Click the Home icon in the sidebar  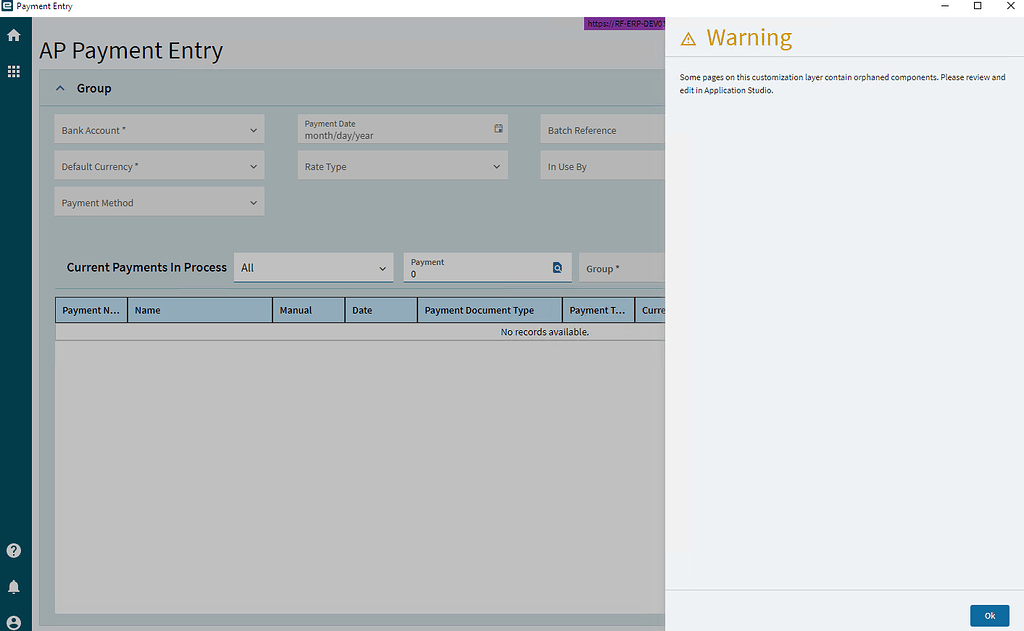[14, 34]
